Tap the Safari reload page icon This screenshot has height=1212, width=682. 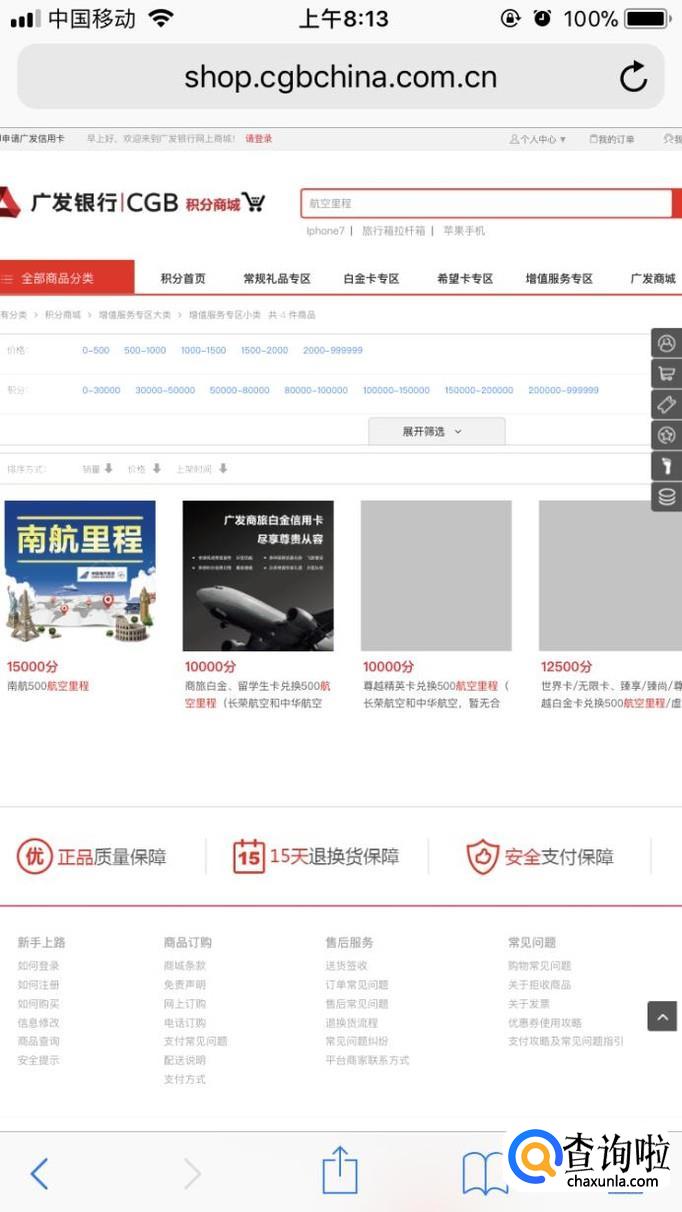(x=633, y=77)
